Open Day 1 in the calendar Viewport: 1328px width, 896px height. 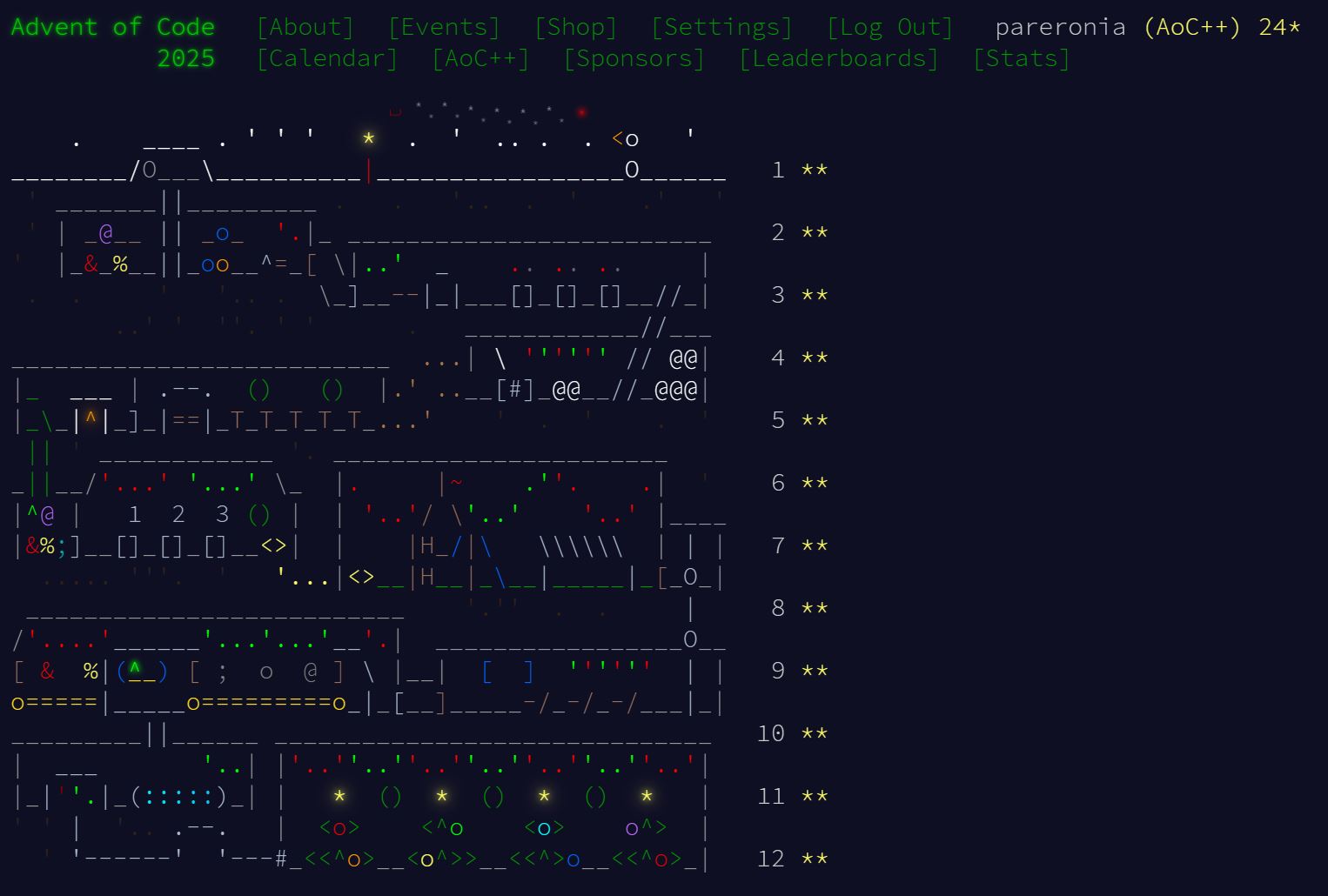[419, 170]
